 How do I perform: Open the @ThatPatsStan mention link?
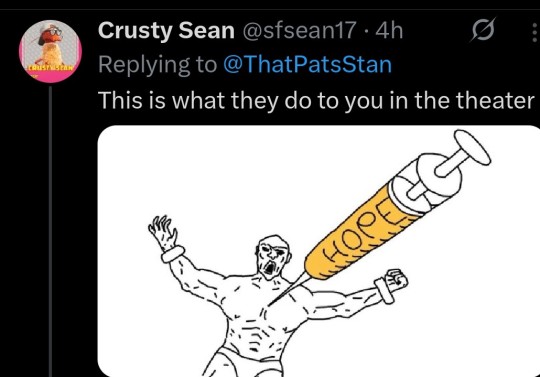point(308,64)
